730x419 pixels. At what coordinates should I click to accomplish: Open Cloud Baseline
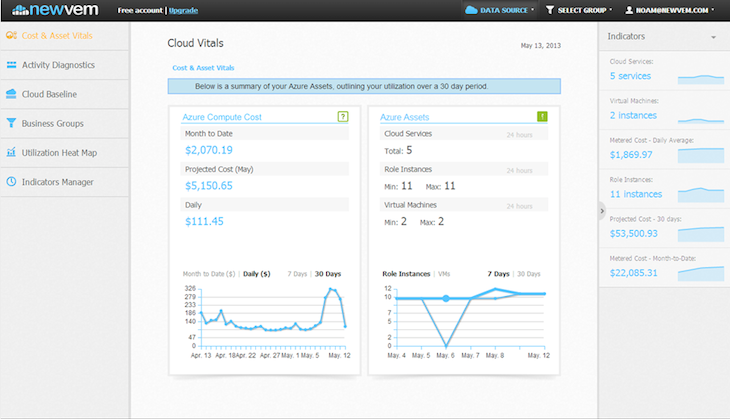(65, 94)
